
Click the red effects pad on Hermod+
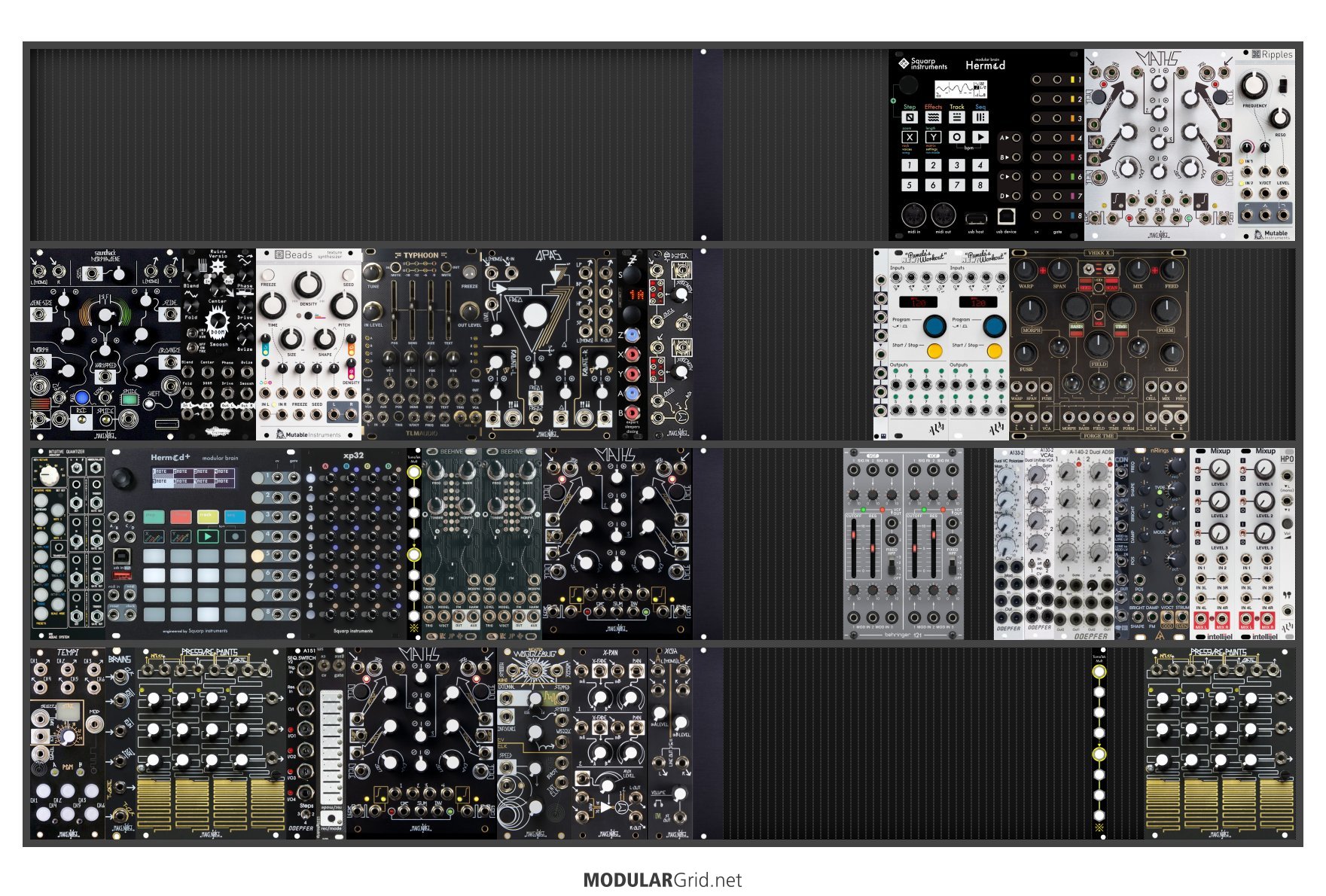click(181, 517)
